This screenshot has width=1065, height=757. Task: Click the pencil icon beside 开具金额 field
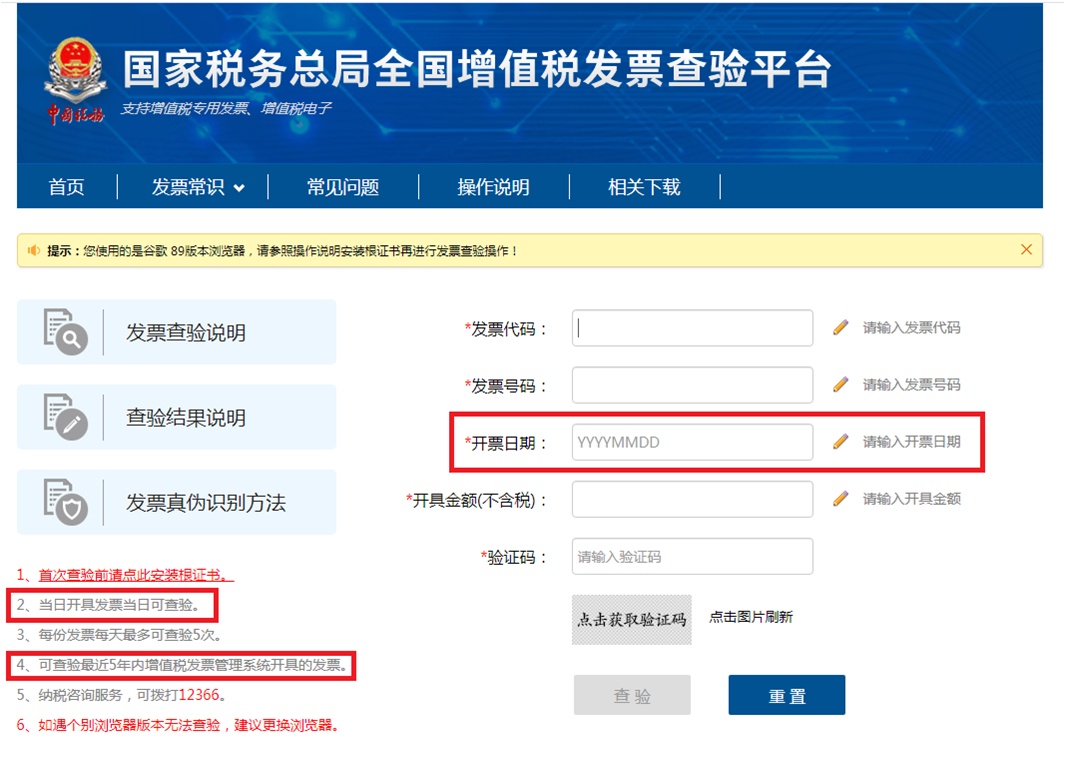841,499
